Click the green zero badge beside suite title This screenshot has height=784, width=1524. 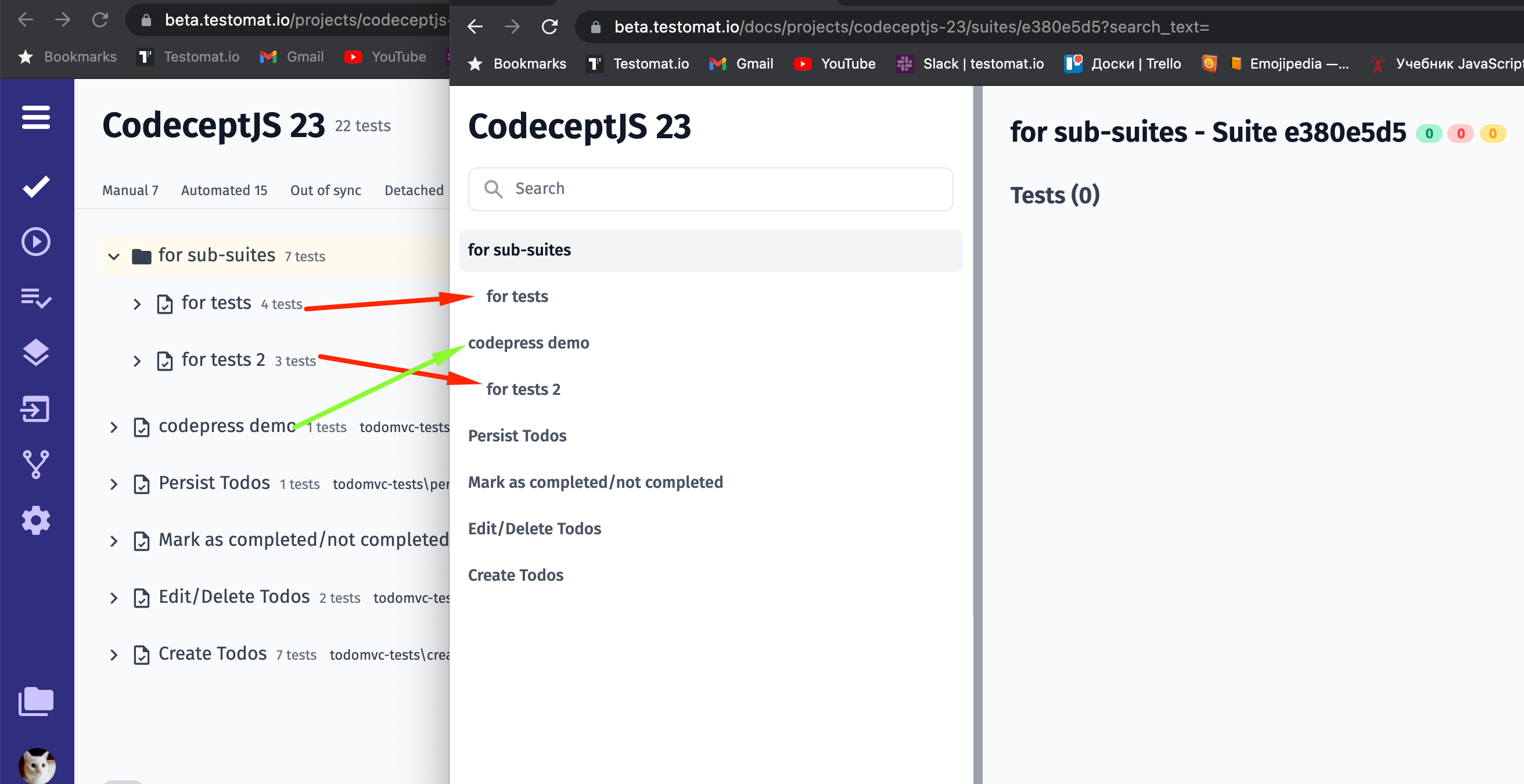pyautogui.click(x=1429, y=134)
